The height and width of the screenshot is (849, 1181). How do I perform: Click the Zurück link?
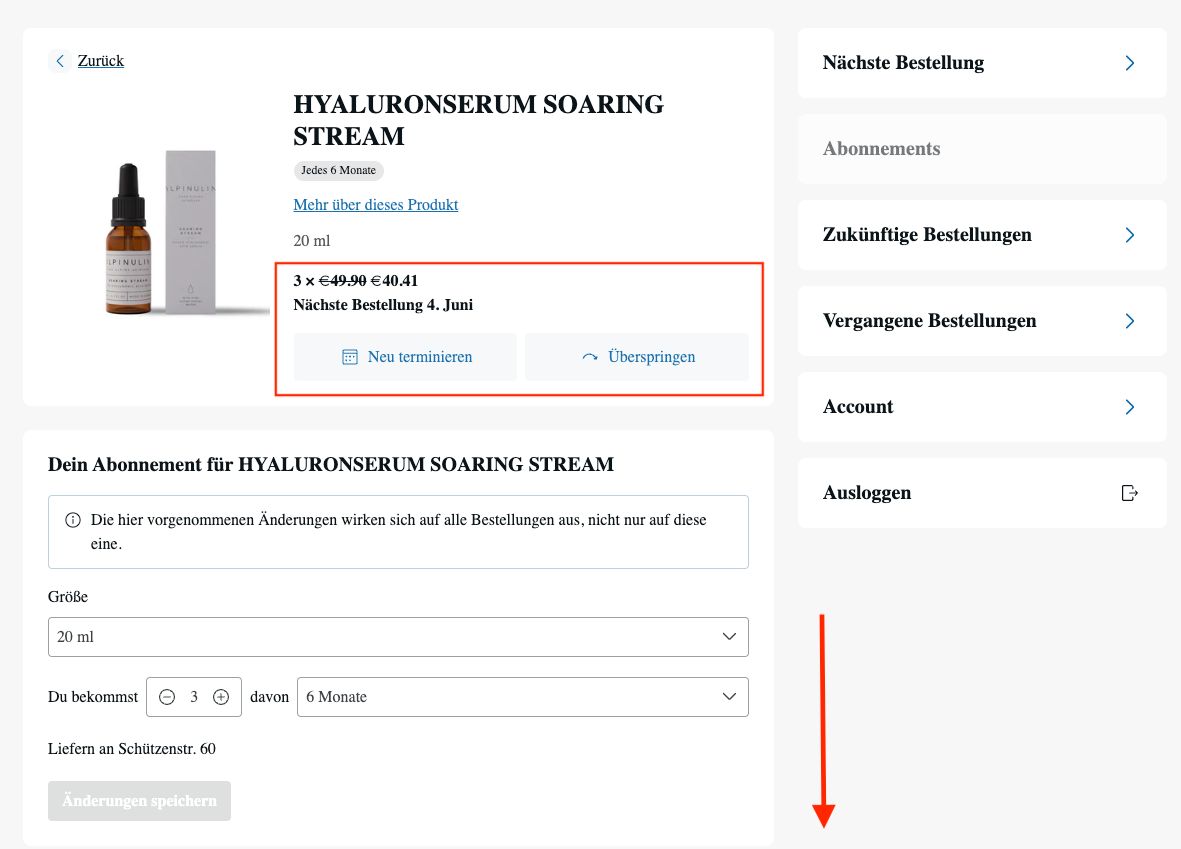(100, 61)
